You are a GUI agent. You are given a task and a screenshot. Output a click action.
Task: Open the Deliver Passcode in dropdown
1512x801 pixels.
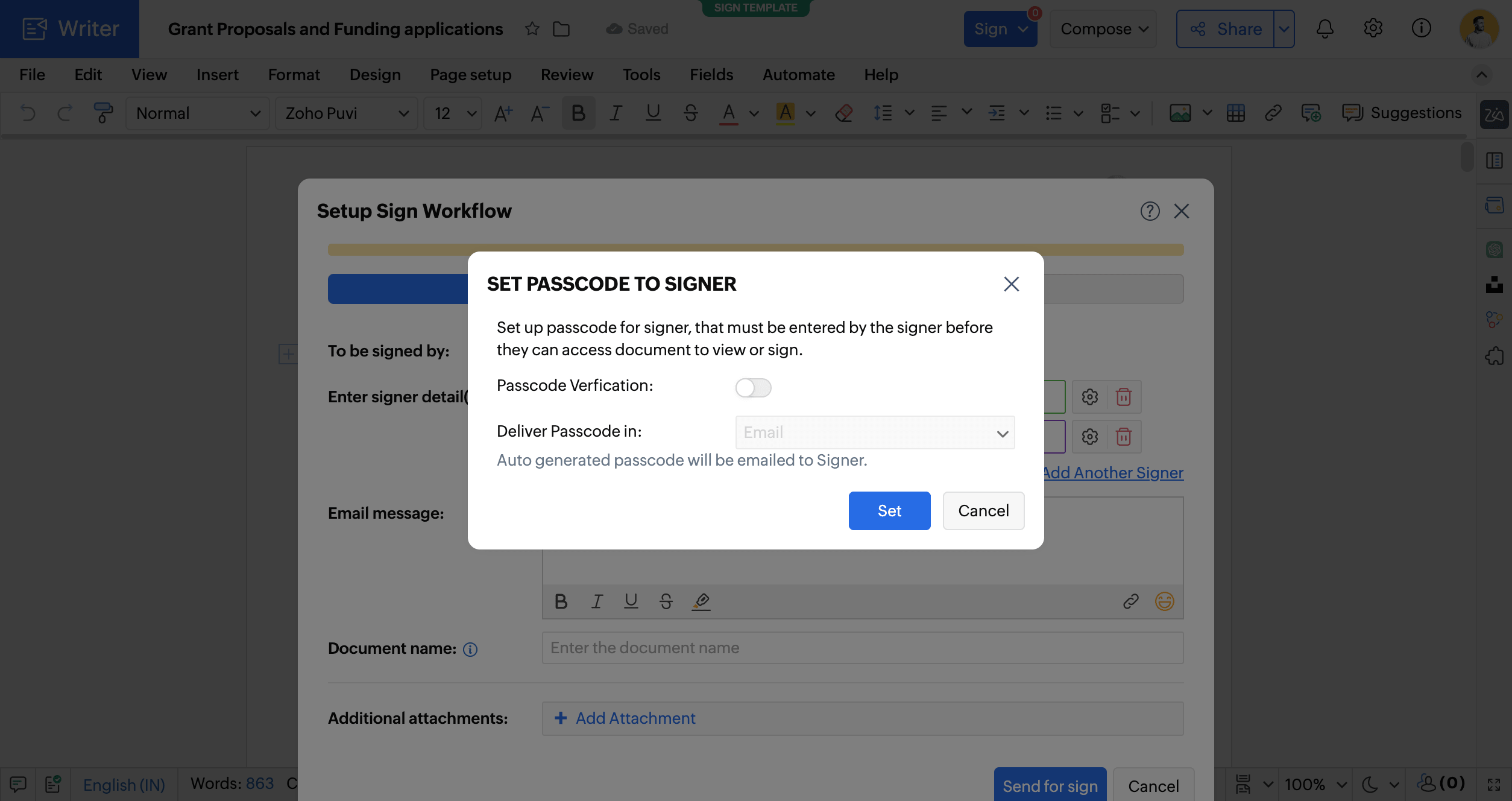tap(874, 432)
